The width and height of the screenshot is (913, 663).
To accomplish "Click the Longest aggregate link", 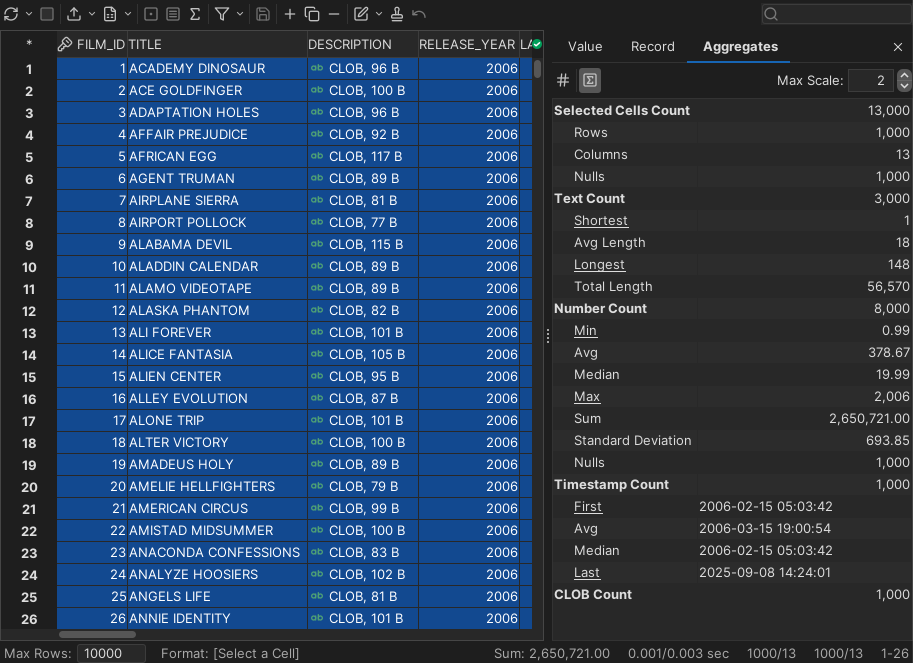I will (x=600, y=264).
